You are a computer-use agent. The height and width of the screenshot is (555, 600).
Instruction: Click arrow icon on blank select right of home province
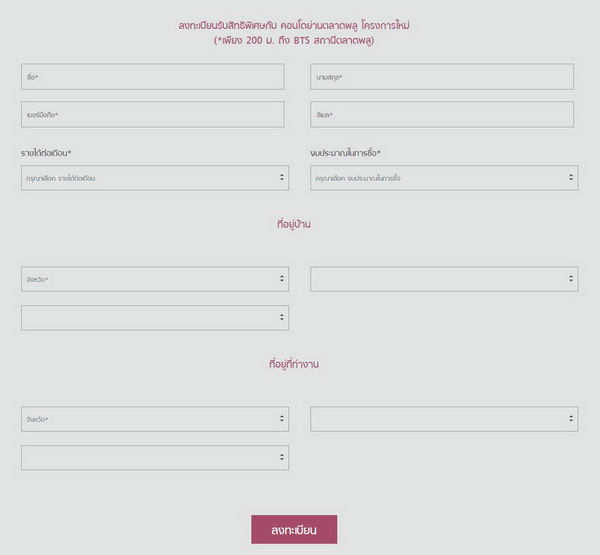571,279
